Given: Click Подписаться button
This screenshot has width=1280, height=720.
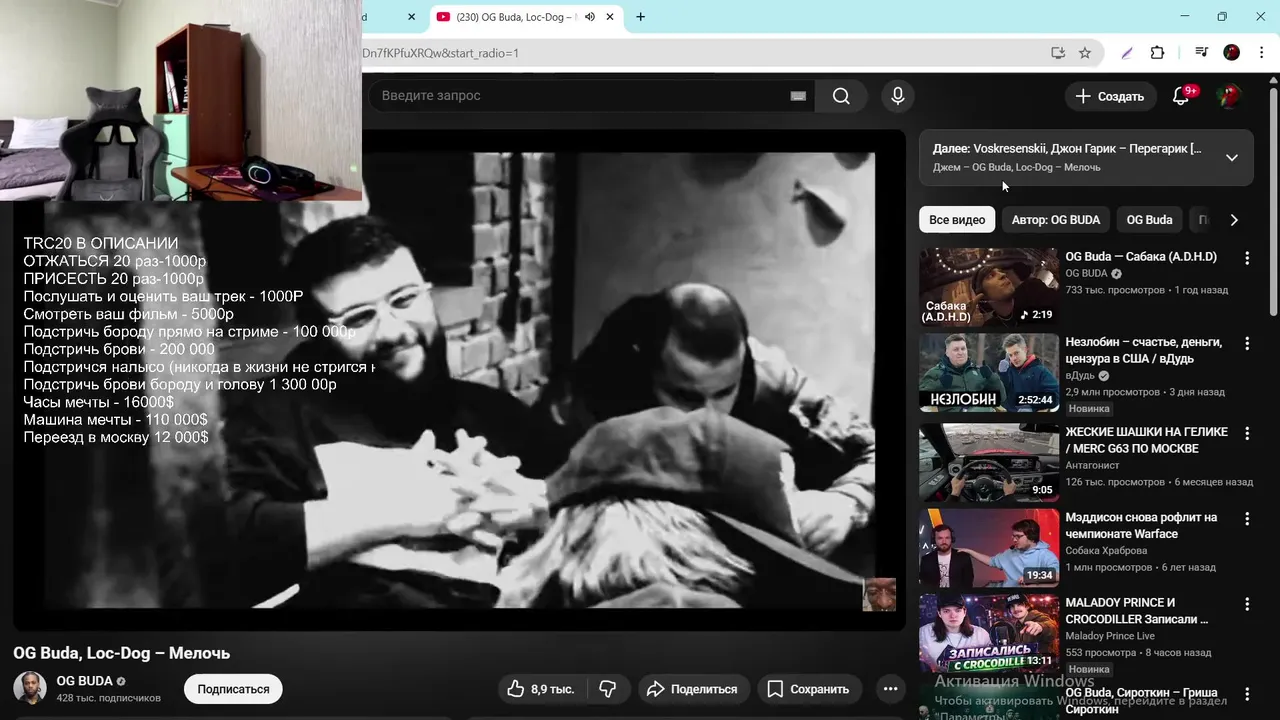Looking at the screenshot, I should 233,689.
